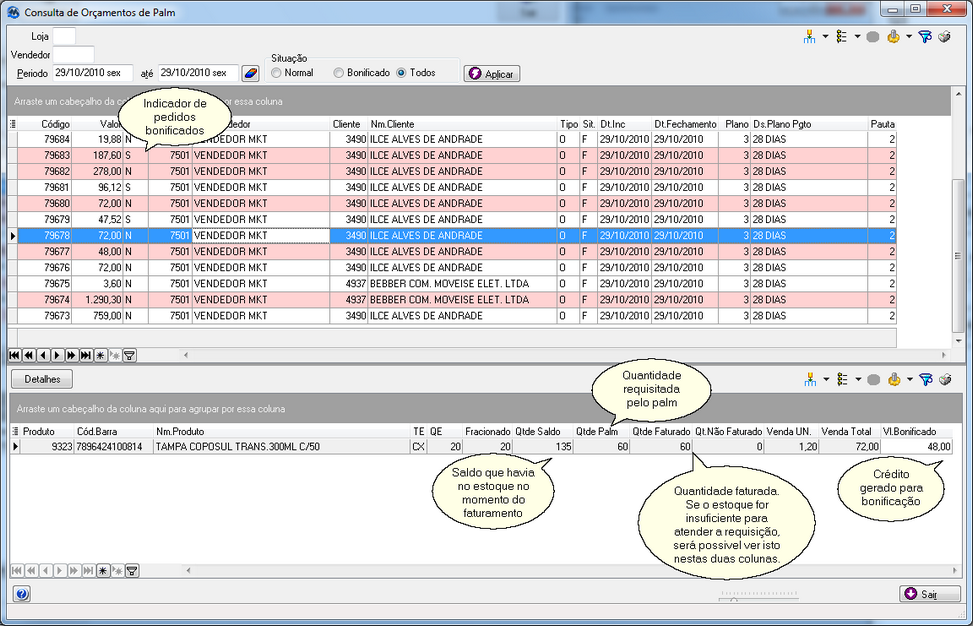Expand the top toolbar list icon dropdown arrow
Viewport: 973px width, 626px height.
(x=857, y=37)
